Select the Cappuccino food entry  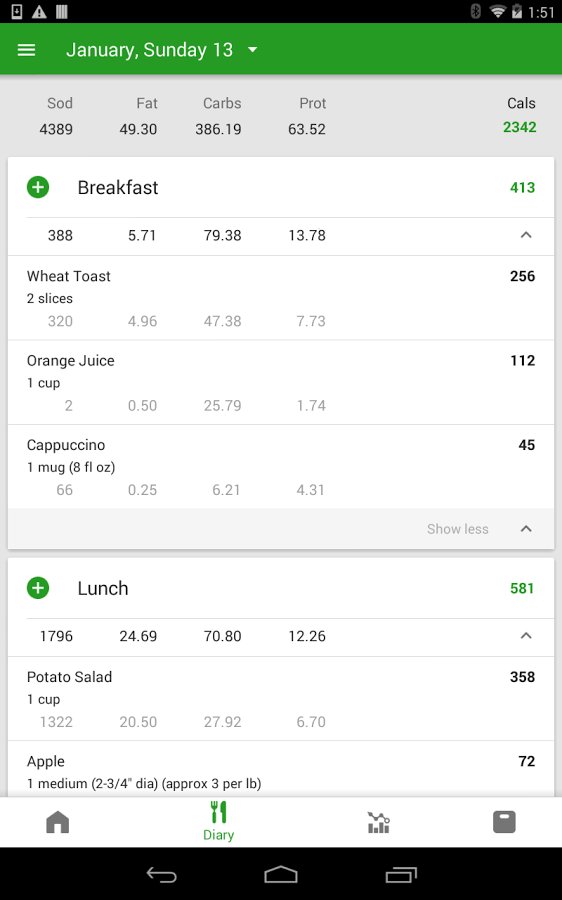(x=281, y=467)
